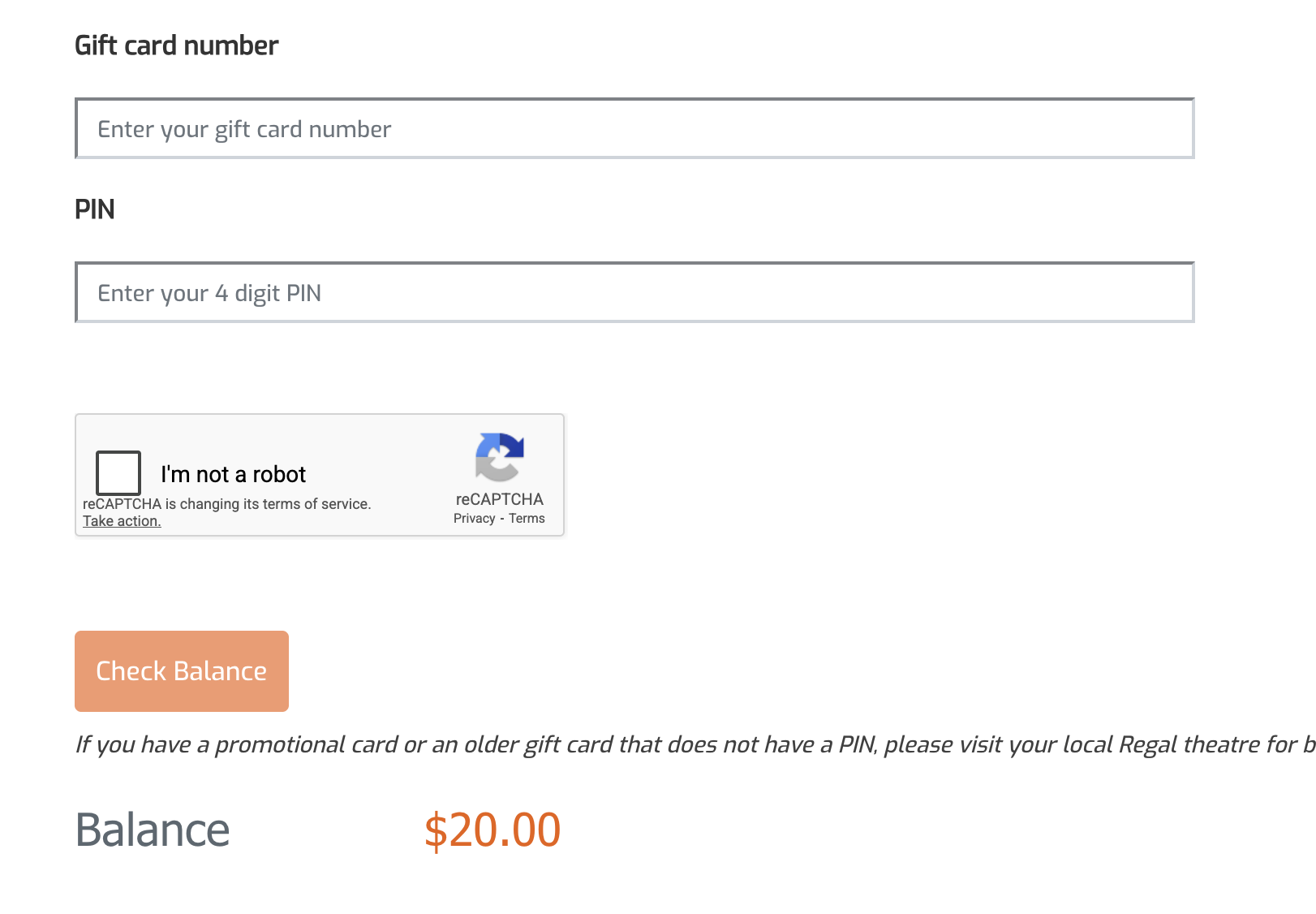Click the Balance heading text
The image size is (1316, 914).
pos(153,830)
